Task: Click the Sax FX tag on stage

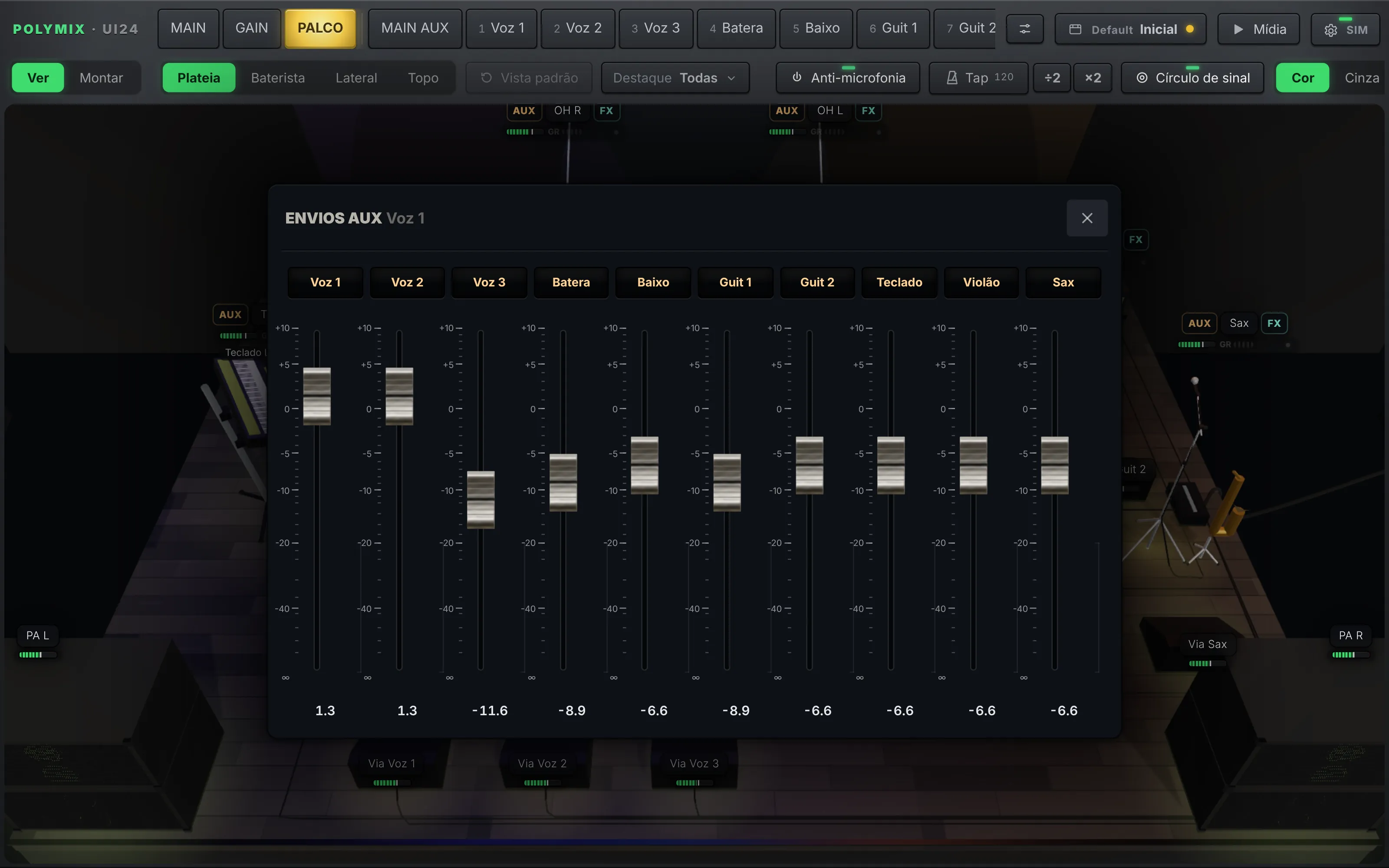Action: coord(1274,323)
